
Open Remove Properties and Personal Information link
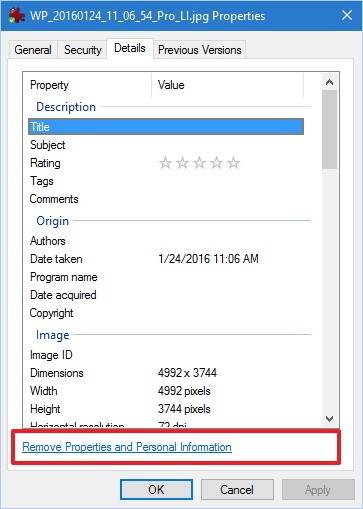127,447
